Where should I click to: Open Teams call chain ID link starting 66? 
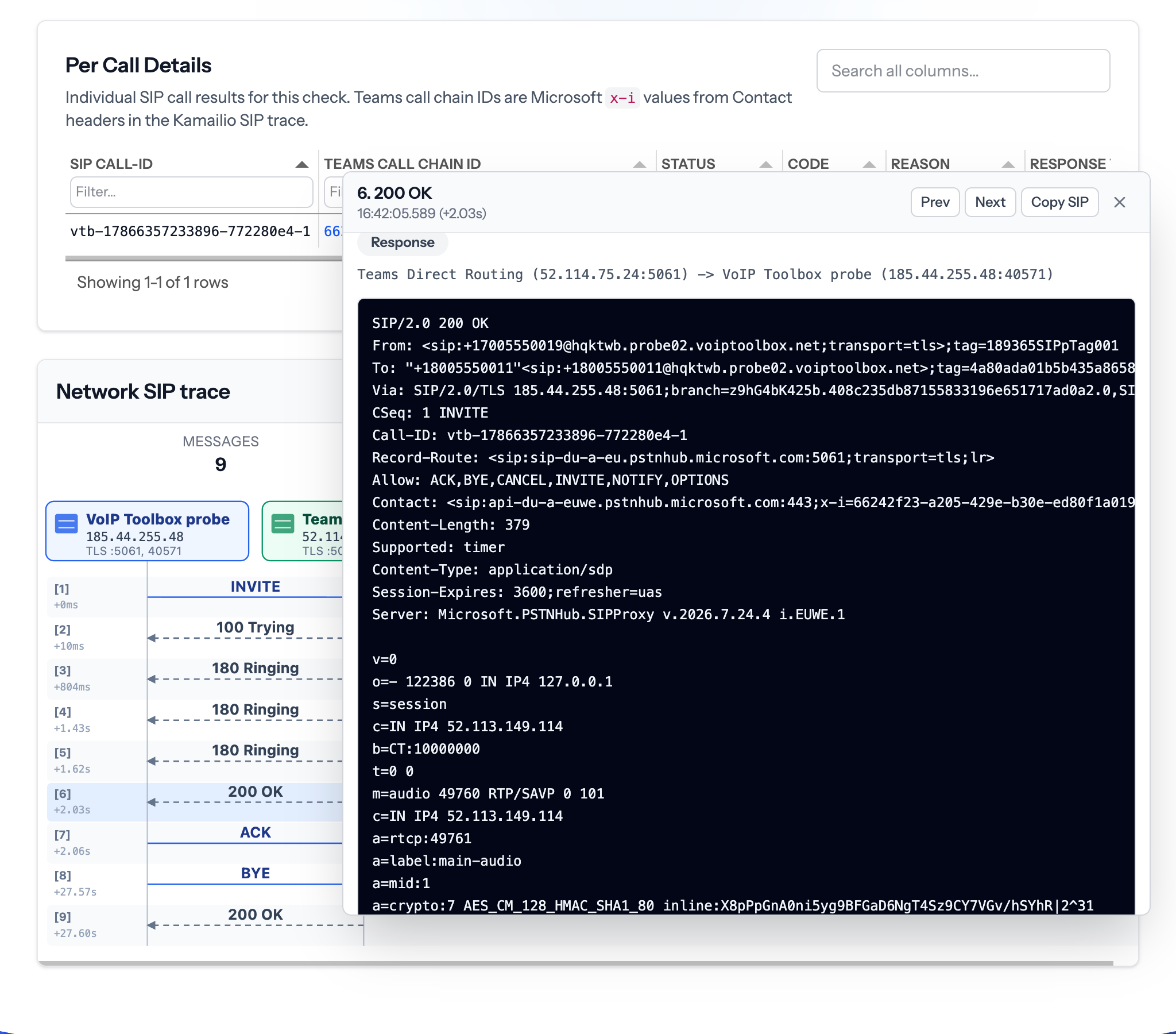pyautogui.click(x=332, y=232)
